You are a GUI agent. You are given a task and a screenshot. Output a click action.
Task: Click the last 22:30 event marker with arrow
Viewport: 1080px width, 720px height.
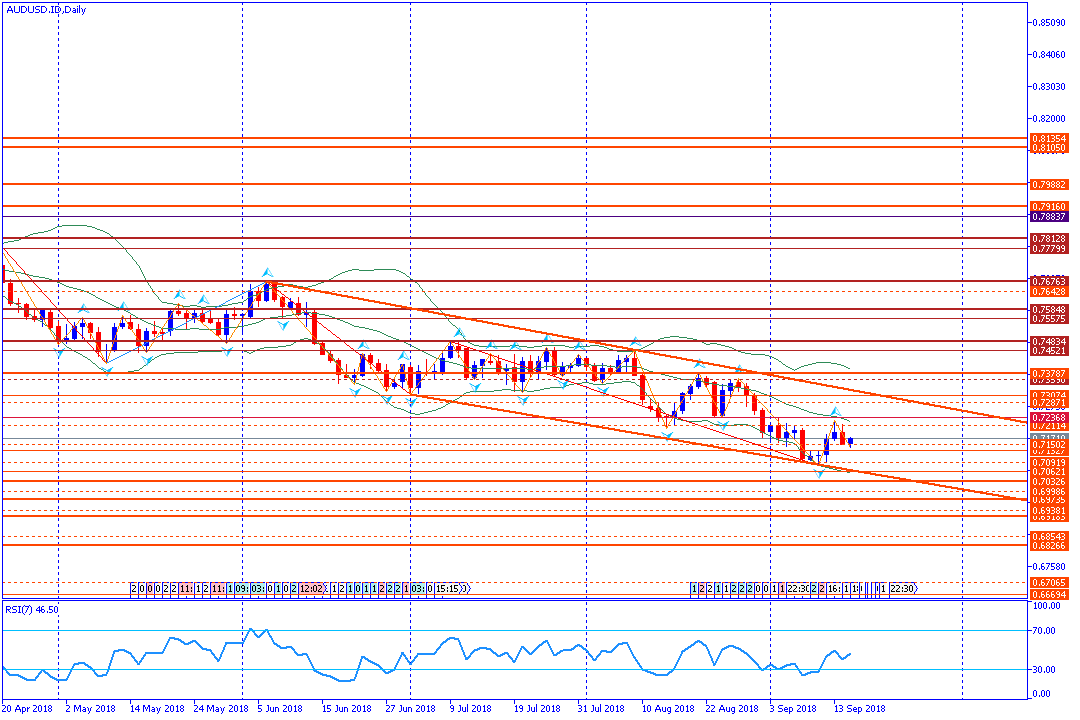coord(904,588)
